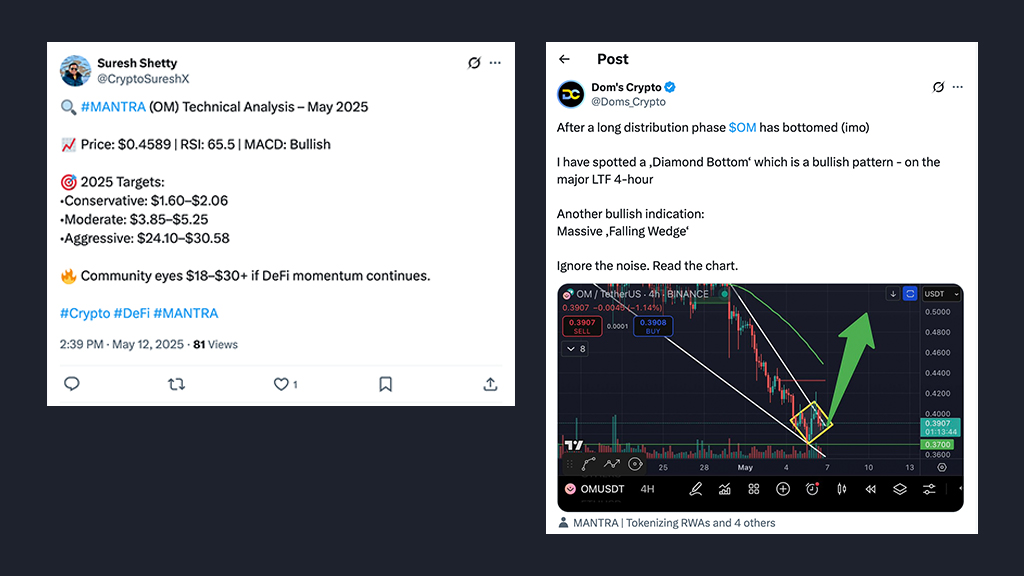The width and height of the screenshot is (1024, 576).
Task: Share Suresh Shetty's tweet via upload icon
Action: pyautogui.click(x=490, y=384)
